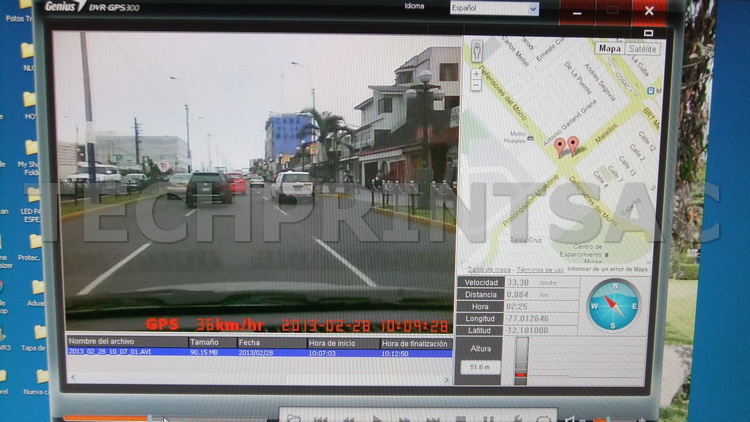Click the Altura height gauge

[521, 361]
